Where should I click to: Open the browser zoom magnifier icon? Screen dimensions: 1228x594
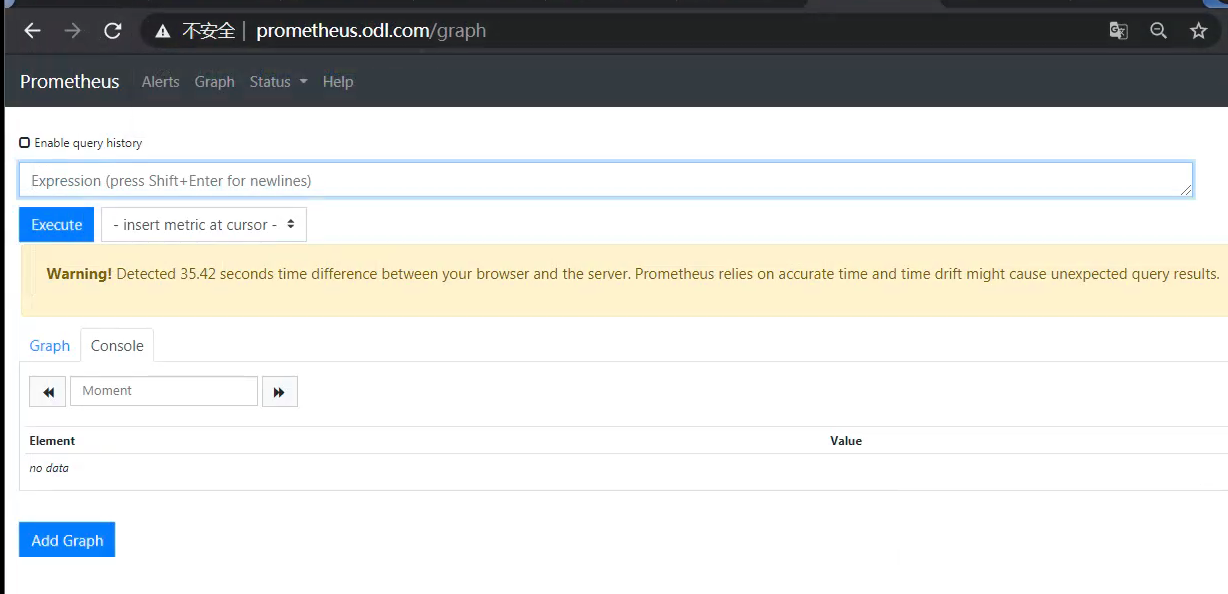click(x=1158, y=31)
